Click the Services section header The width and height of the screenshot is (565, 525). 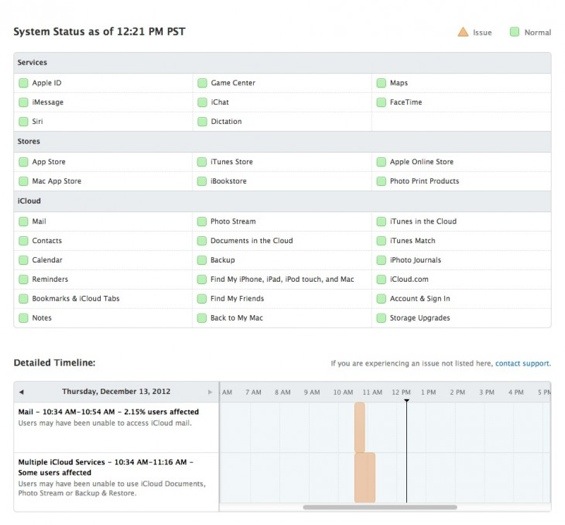point(282,63)
